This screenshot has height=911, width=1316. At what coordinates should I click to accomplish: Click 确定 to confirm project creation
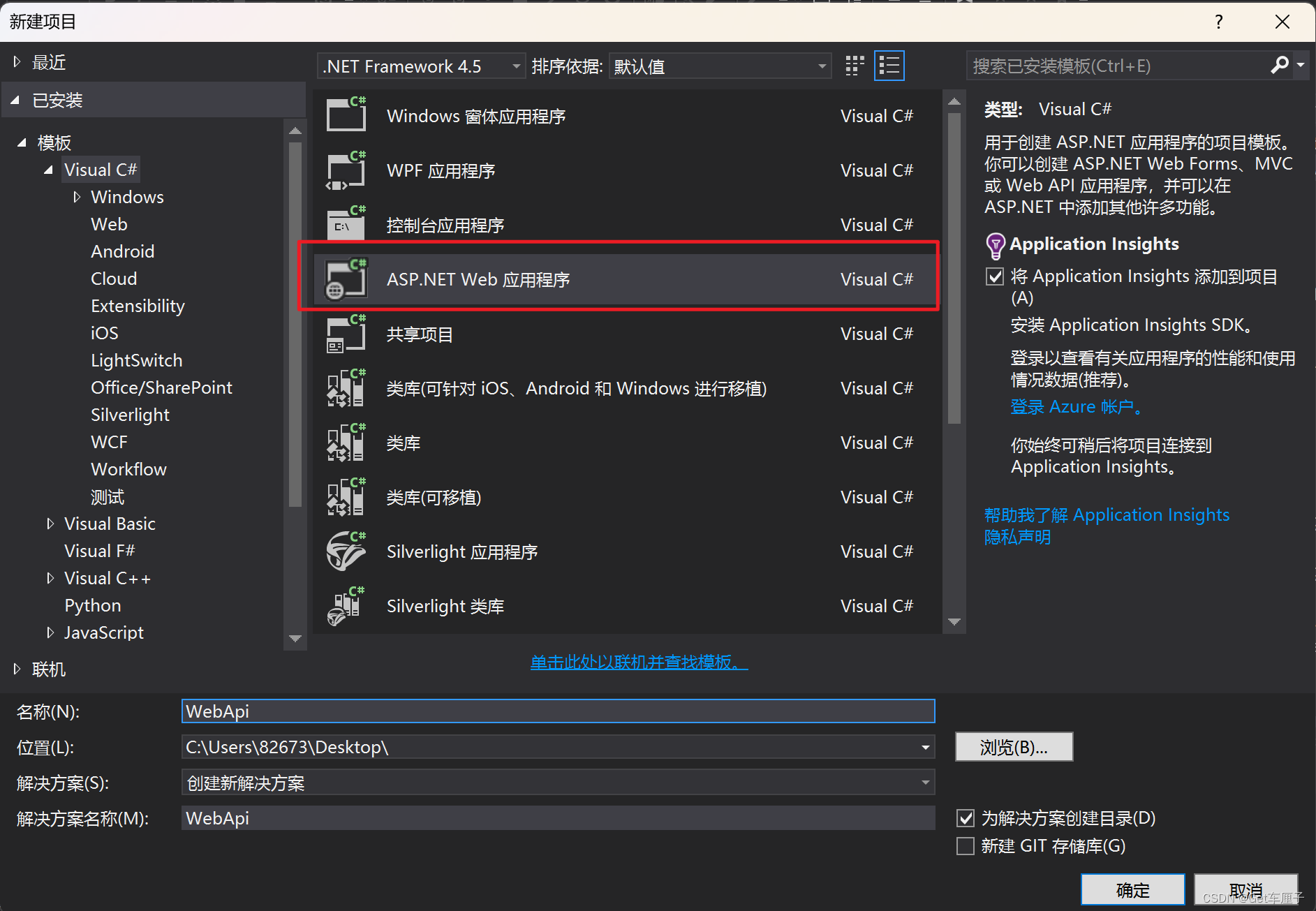(1132, 890)
